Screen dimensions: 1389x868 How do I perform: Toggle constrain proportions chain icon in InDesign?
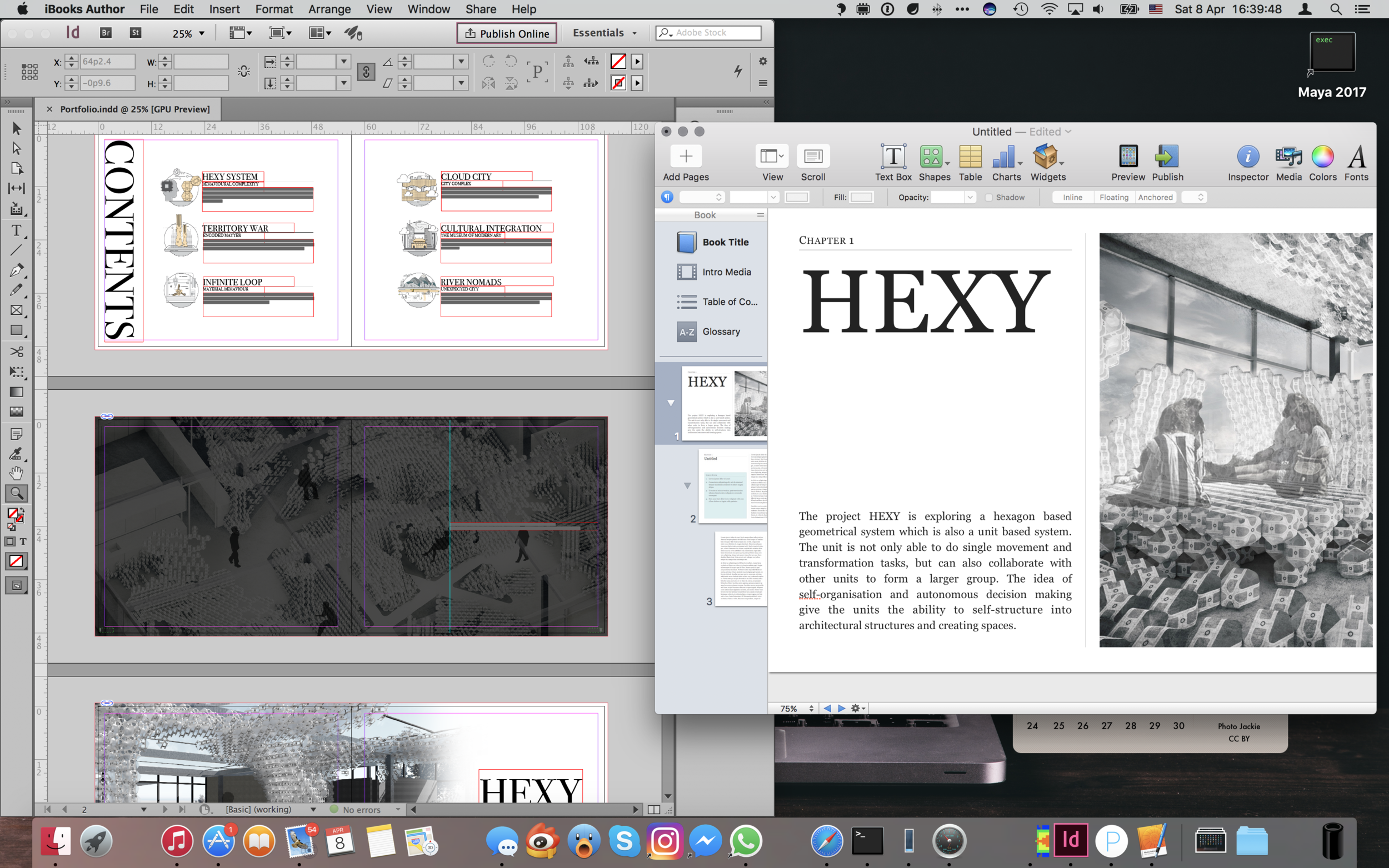(x=366, y=72)
